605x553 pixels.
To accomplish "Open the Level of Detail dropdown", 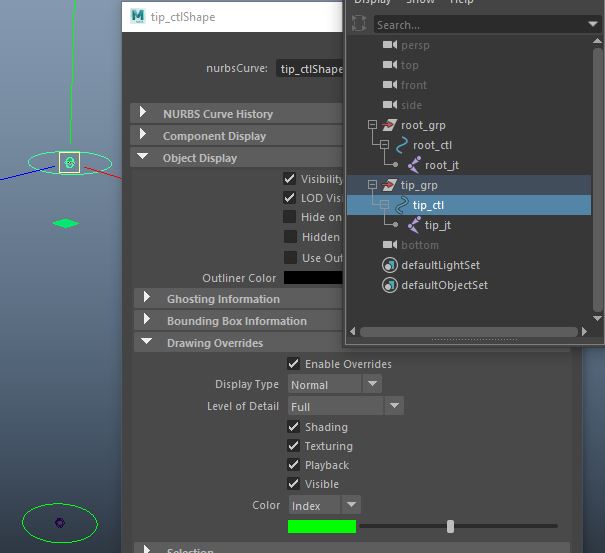I will 345,406.
